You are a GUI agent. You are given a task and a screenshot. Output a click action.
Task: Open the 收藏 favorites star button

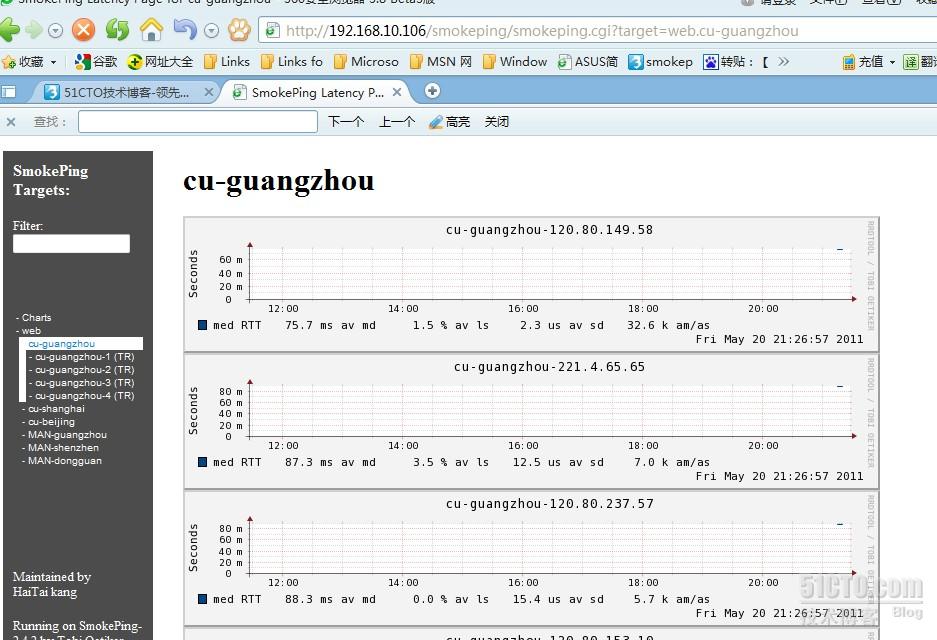[x=23, y=62]
